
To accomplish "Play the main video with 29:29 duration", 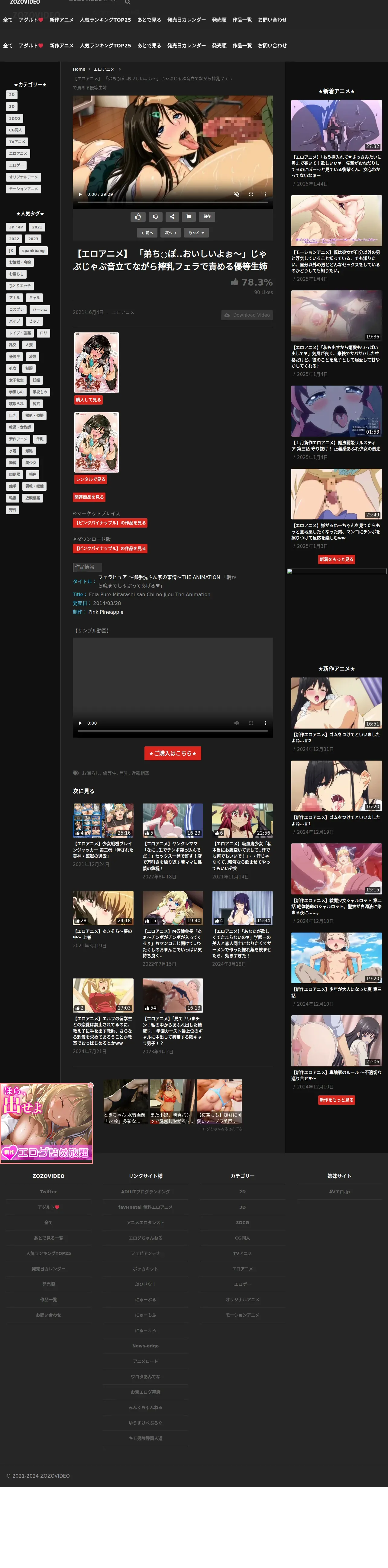I will click(80, 194).
